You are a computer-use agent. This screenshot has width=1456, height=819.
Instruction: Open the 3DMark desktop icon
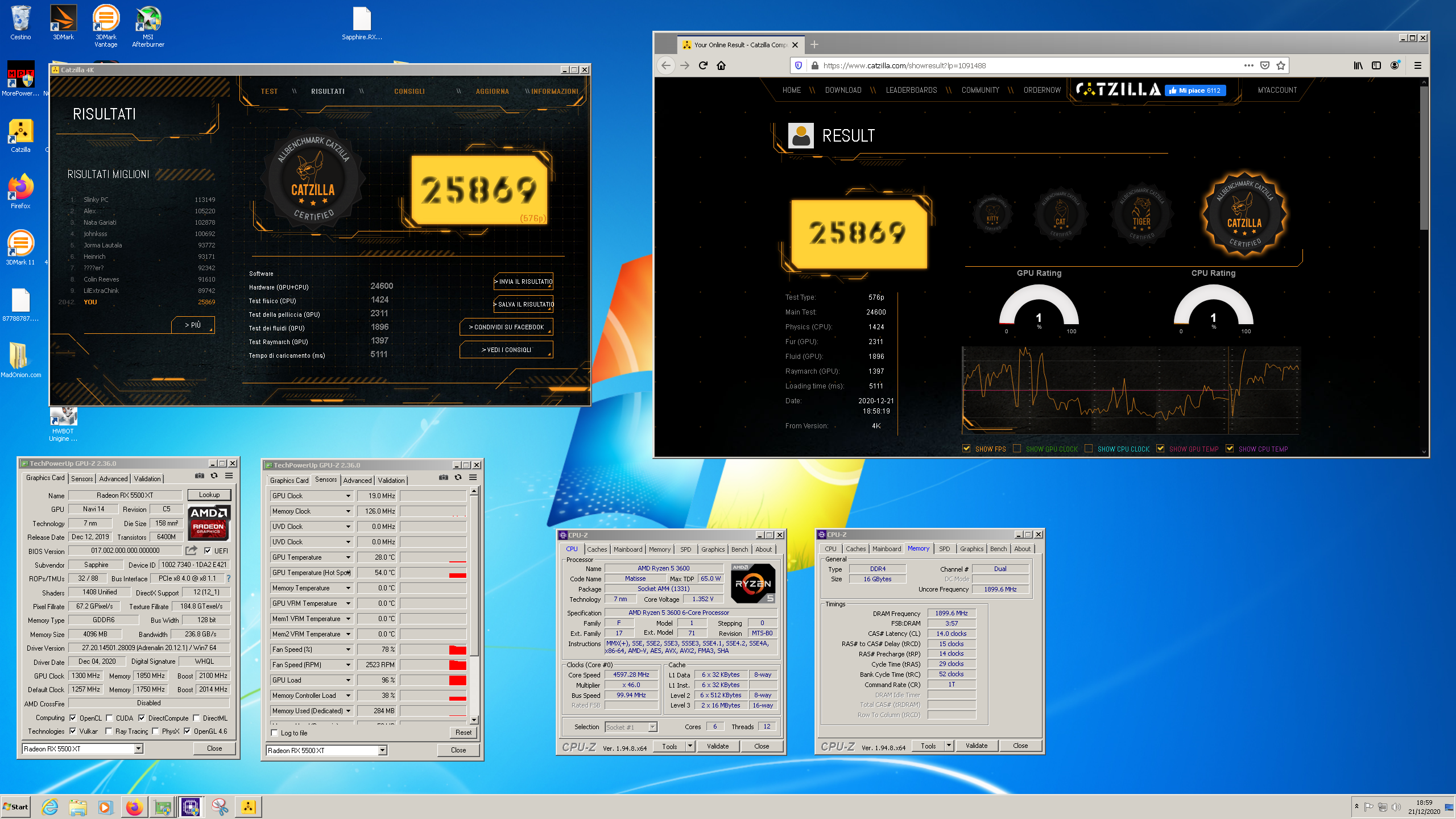63,23
